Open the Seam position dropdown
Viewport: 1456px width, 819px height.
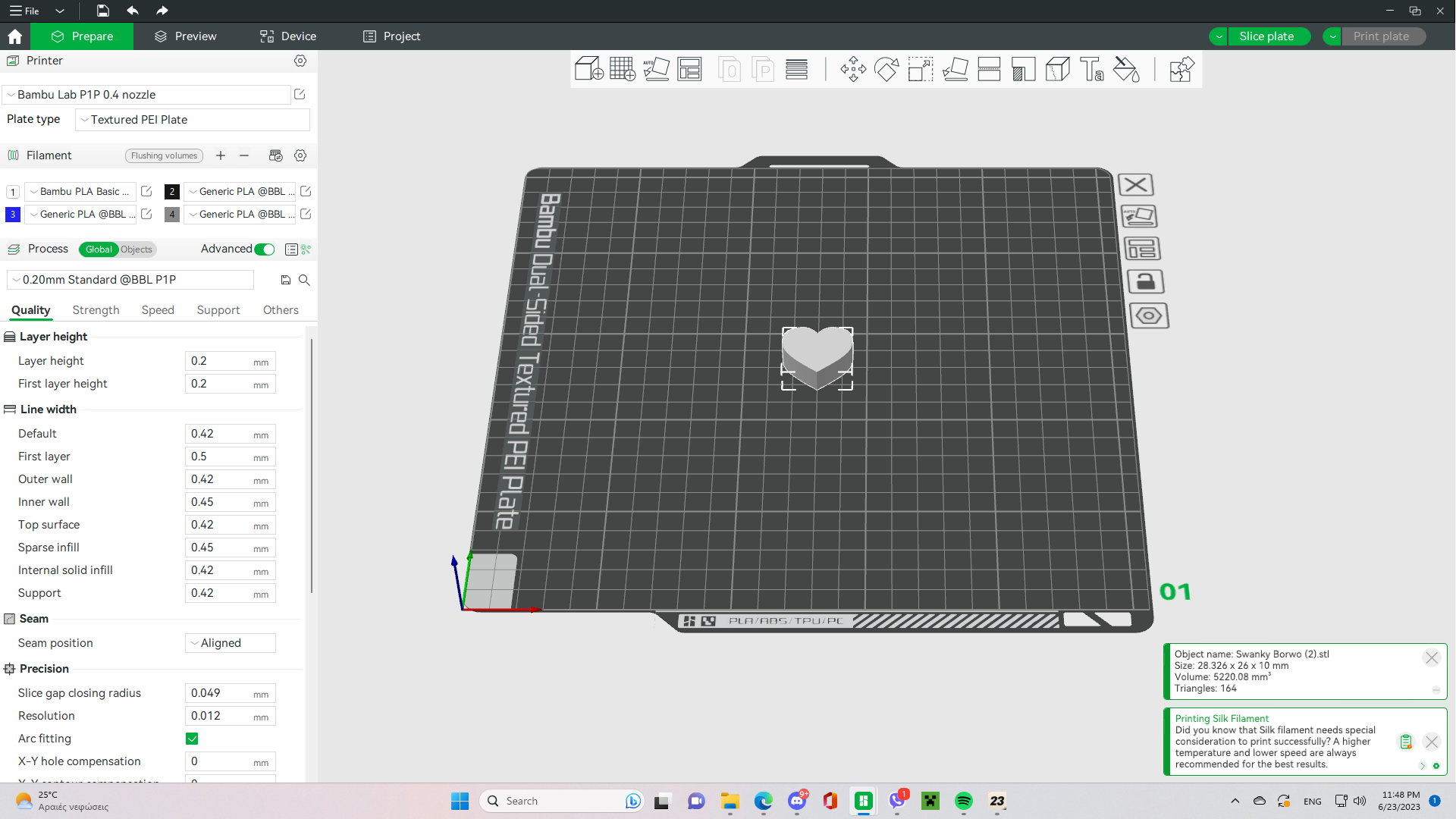(x=230, y=643)
